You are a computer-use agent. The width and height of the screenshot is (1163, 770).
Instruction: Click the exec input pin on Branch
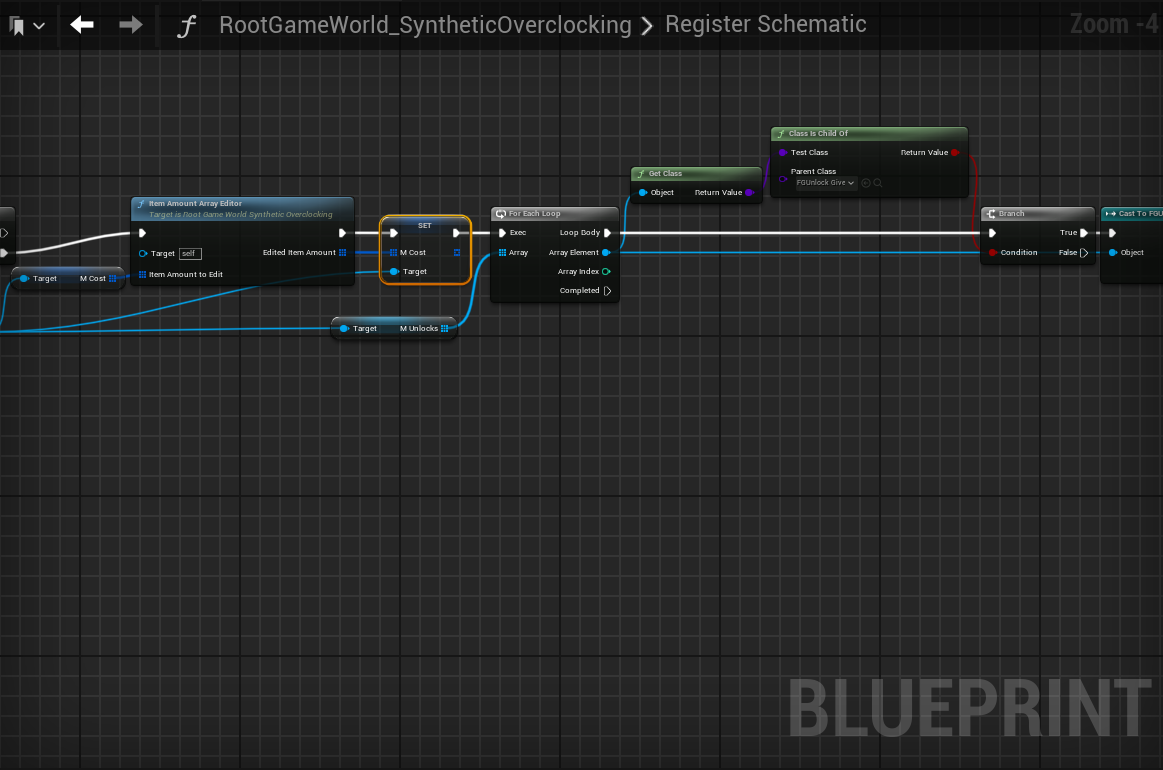(x=992, y=233)
